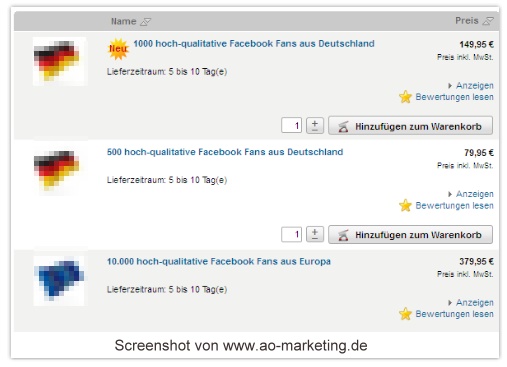The image size is (507, 367).
Task: Open 10.000 hoch-qualitative Fans aus Europa link
Action: coord(219,261)
